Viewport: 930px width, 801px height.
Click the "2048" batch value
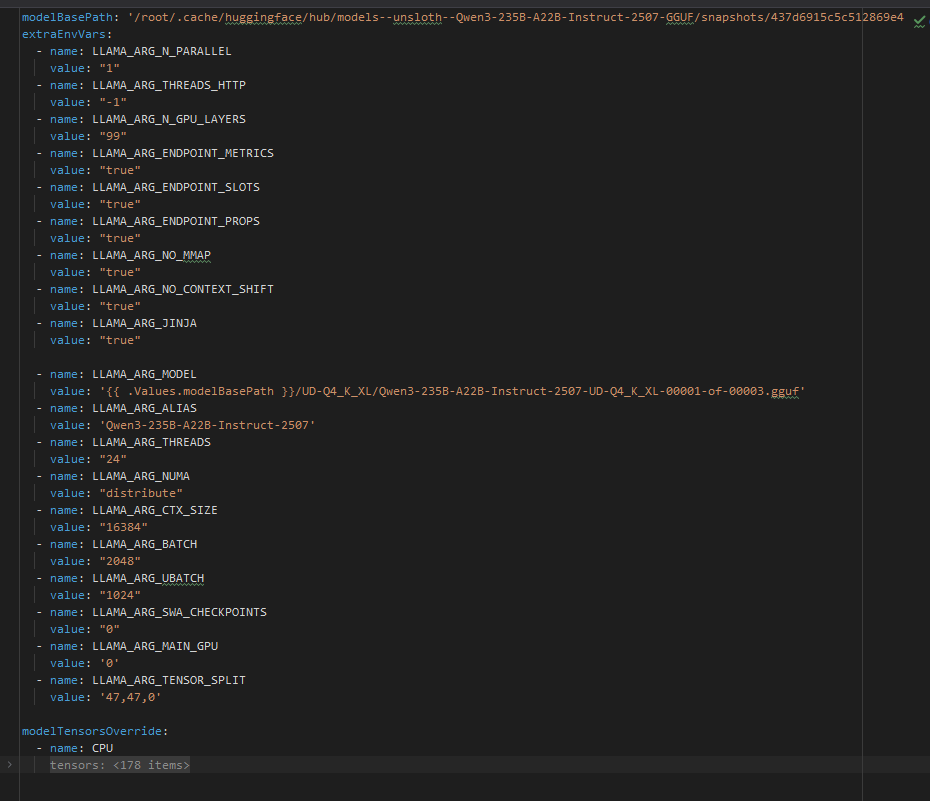[120, 561]
